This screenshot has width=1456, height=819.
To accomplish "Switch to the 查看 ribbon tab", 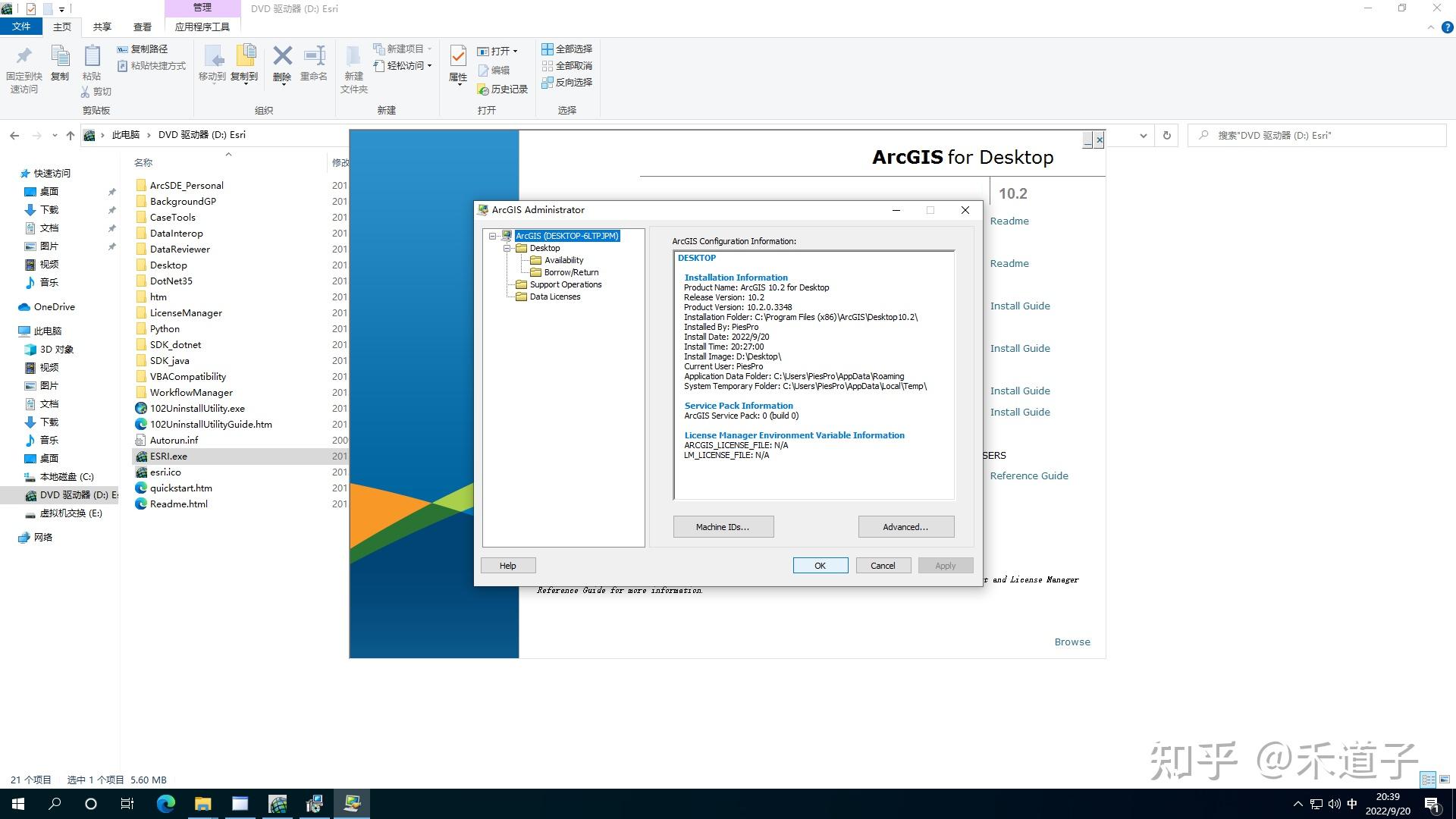I will [142, 26].
